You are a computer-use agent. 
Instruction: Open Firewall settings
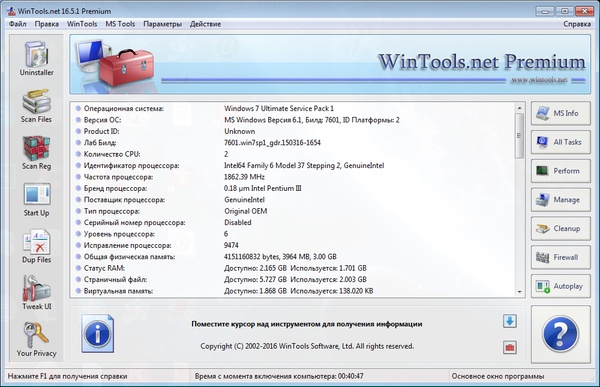(x=561, y=257)
